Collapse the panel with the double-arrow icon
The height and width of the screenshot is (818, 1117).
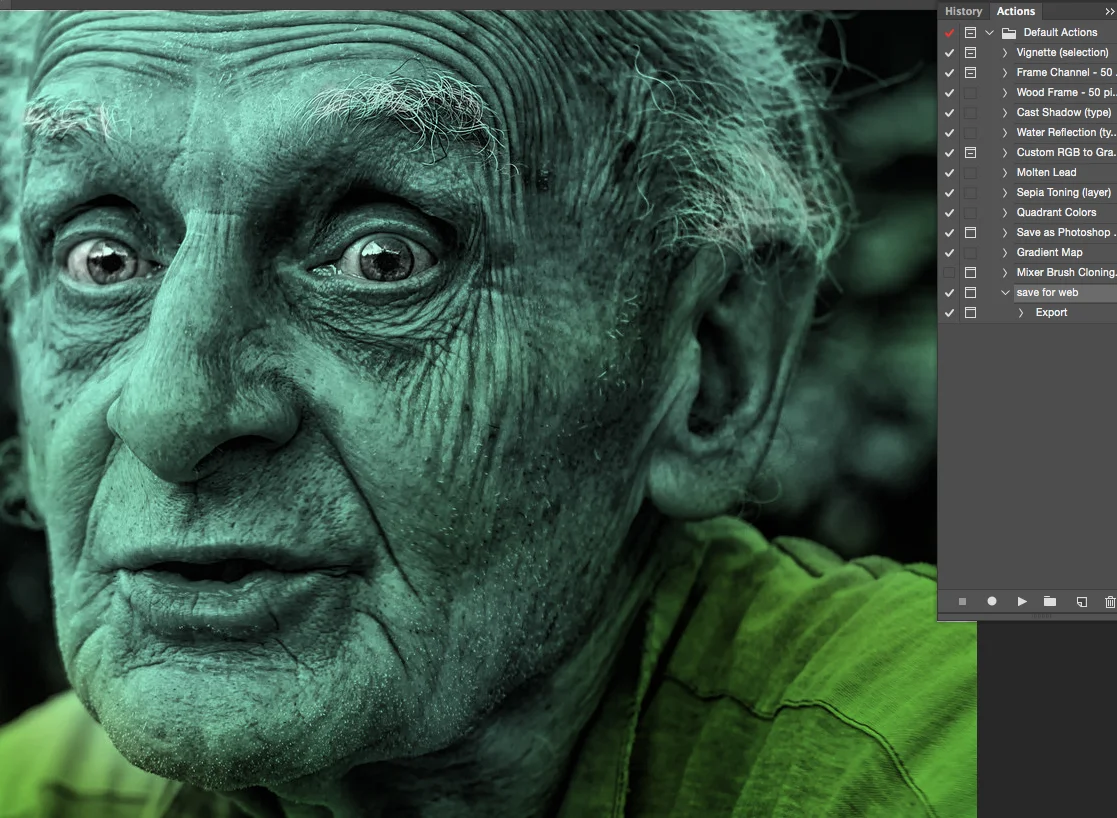pos(1109,11)
